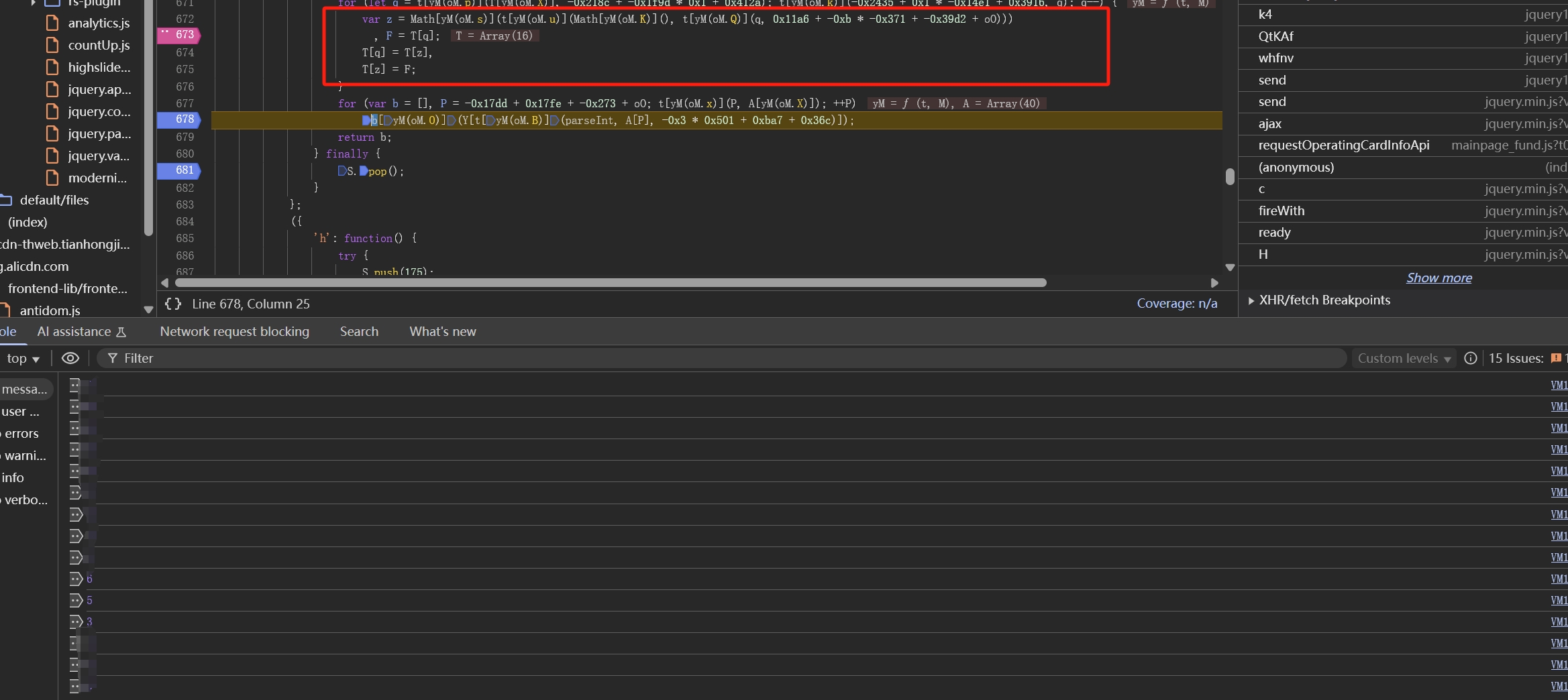Open the jquery.ap... file
Image resolution: width=1568 pixels, height=700 pixels.
(x=99, y=89)
